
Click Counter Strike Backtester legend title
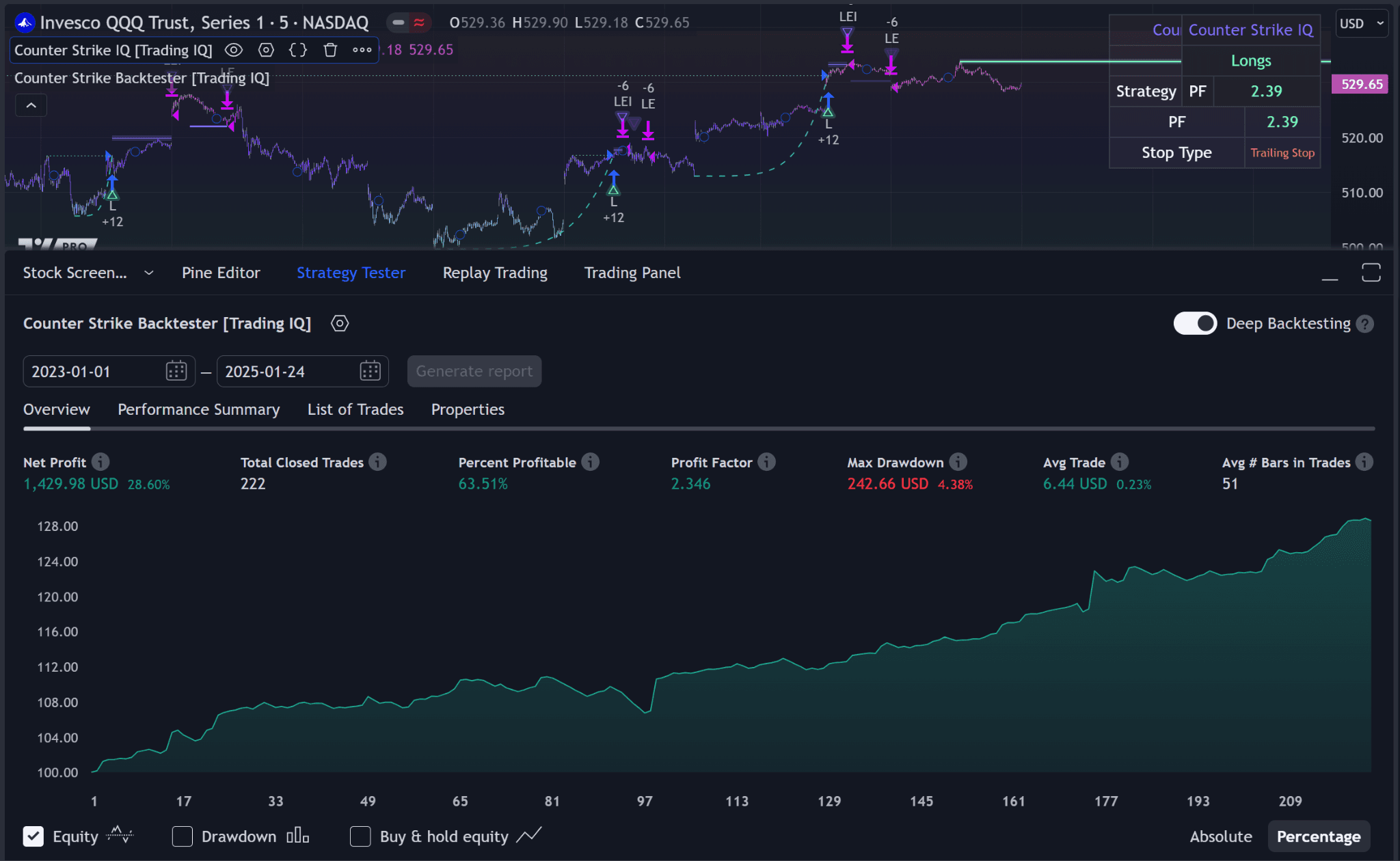click(142, 78)
